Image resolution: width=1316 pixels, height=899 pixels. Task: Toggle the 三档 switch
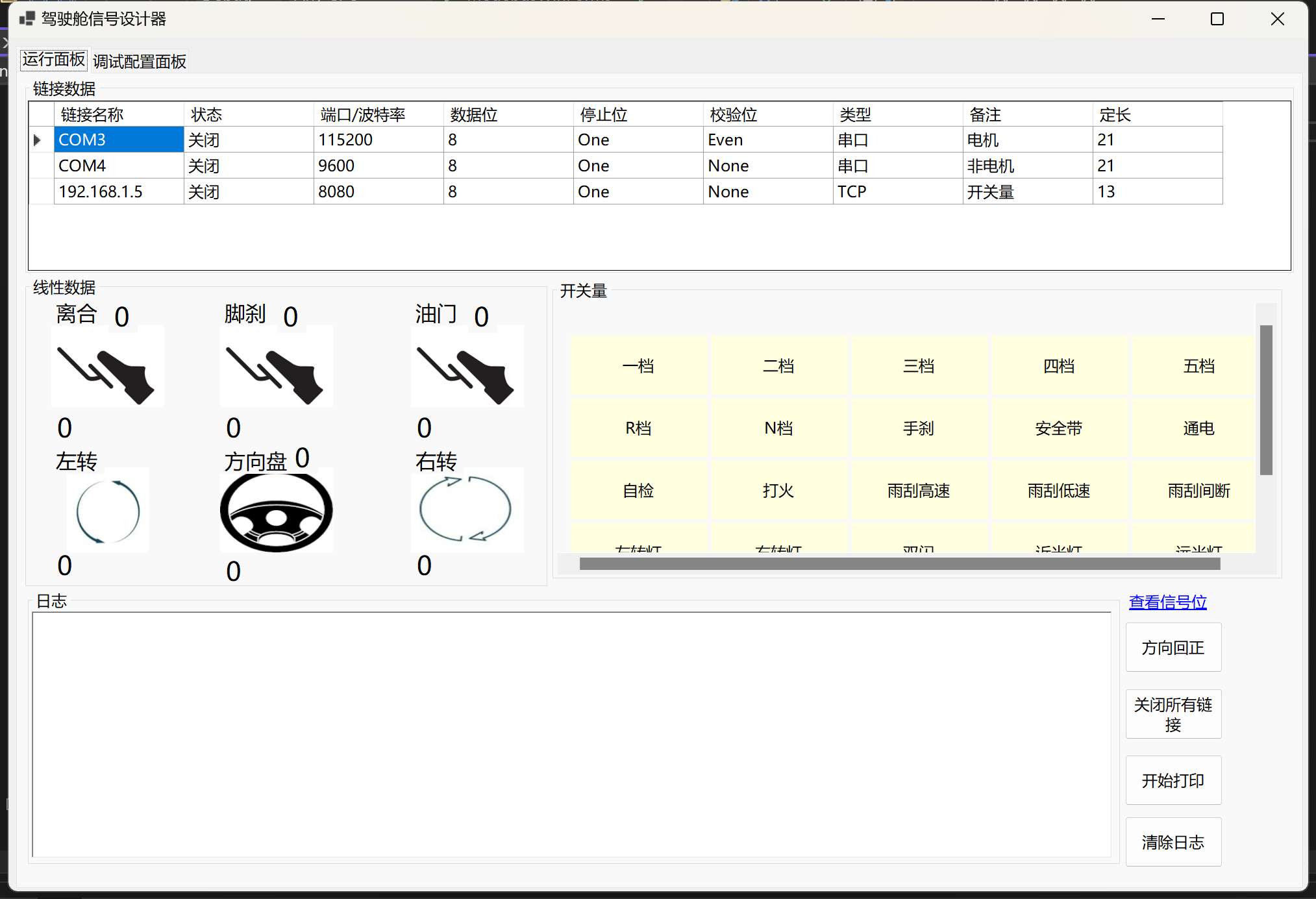[919, 365]
